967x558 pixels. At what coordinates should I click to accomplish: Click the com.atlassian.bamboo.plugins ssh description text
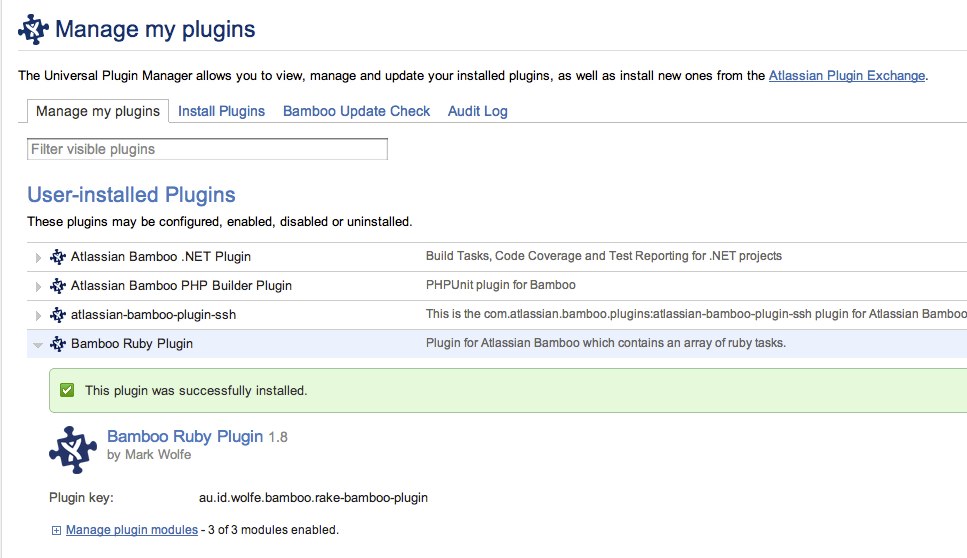tap(696, 314)
